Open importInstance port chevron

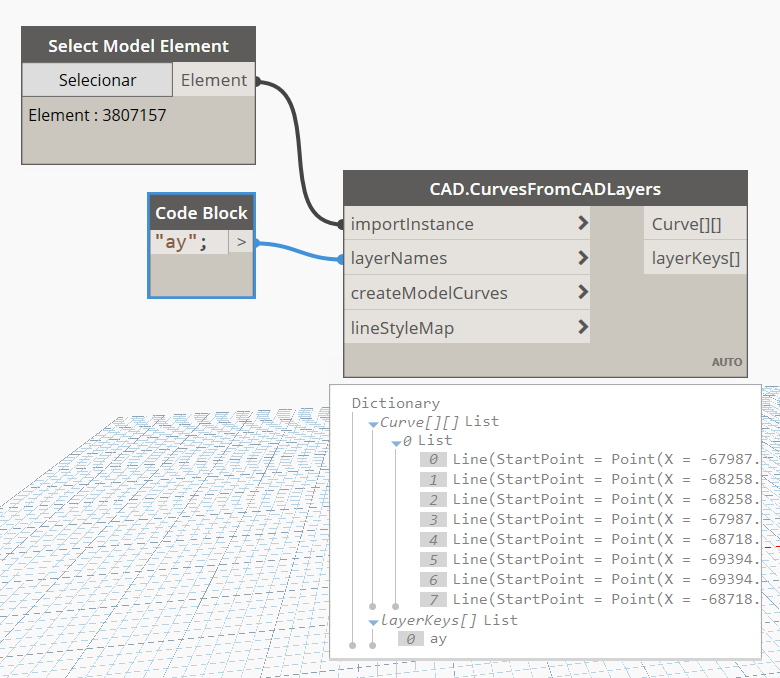(583, 223)
